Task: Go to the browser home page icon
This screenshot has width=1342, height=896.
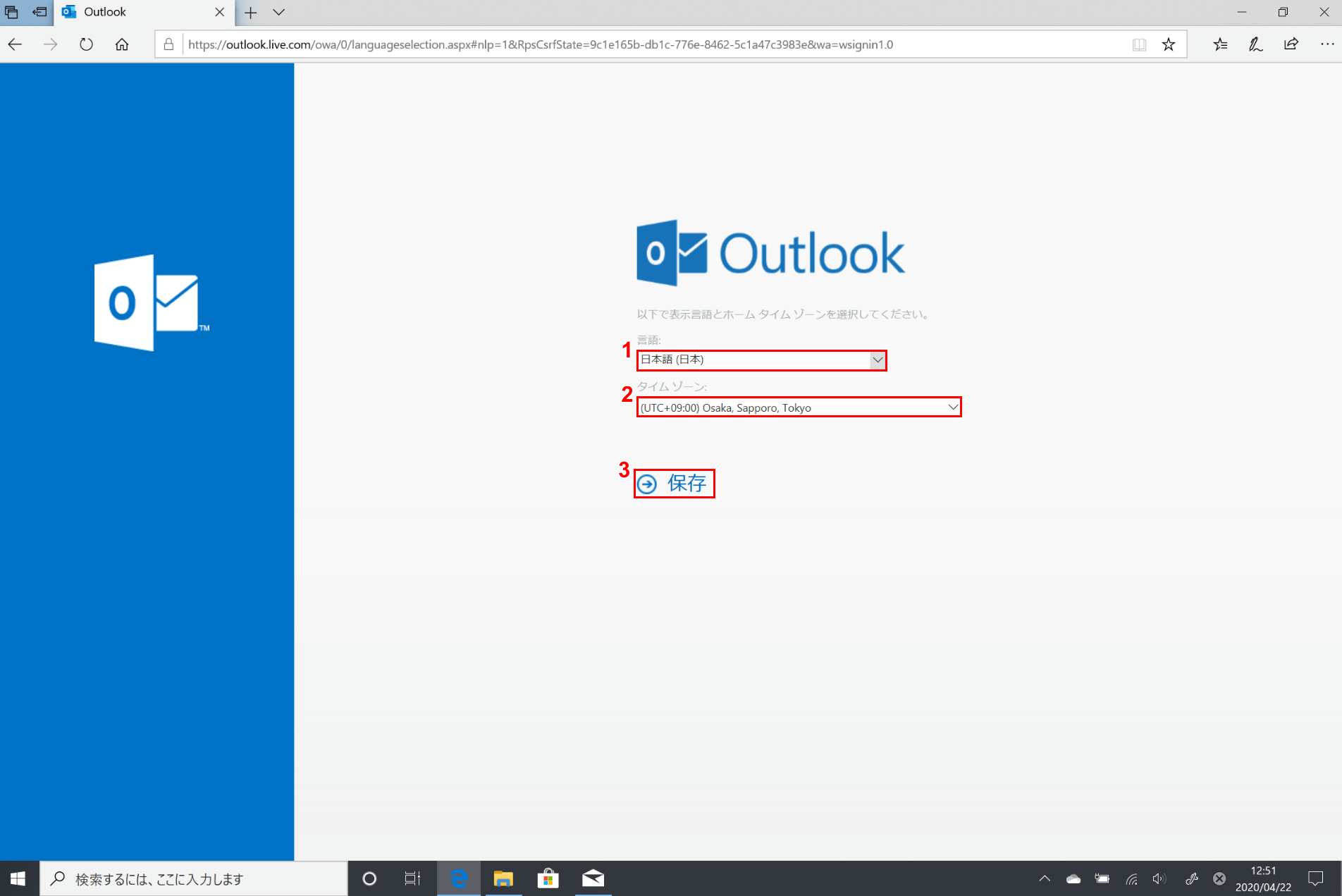Action: [122, 44]
